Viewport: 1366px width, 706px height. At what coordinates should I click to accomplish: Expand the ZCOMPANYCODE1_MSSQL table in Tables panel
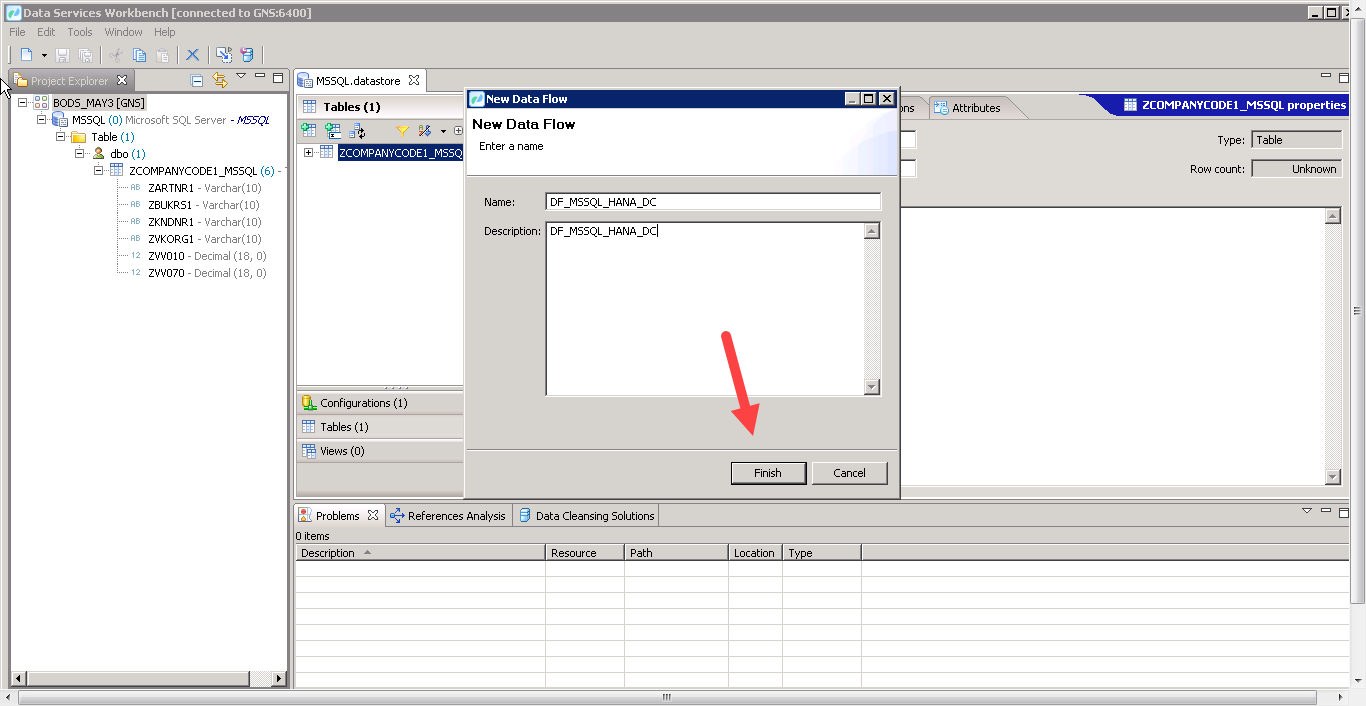pyautogui.click(x=308, y=152)
